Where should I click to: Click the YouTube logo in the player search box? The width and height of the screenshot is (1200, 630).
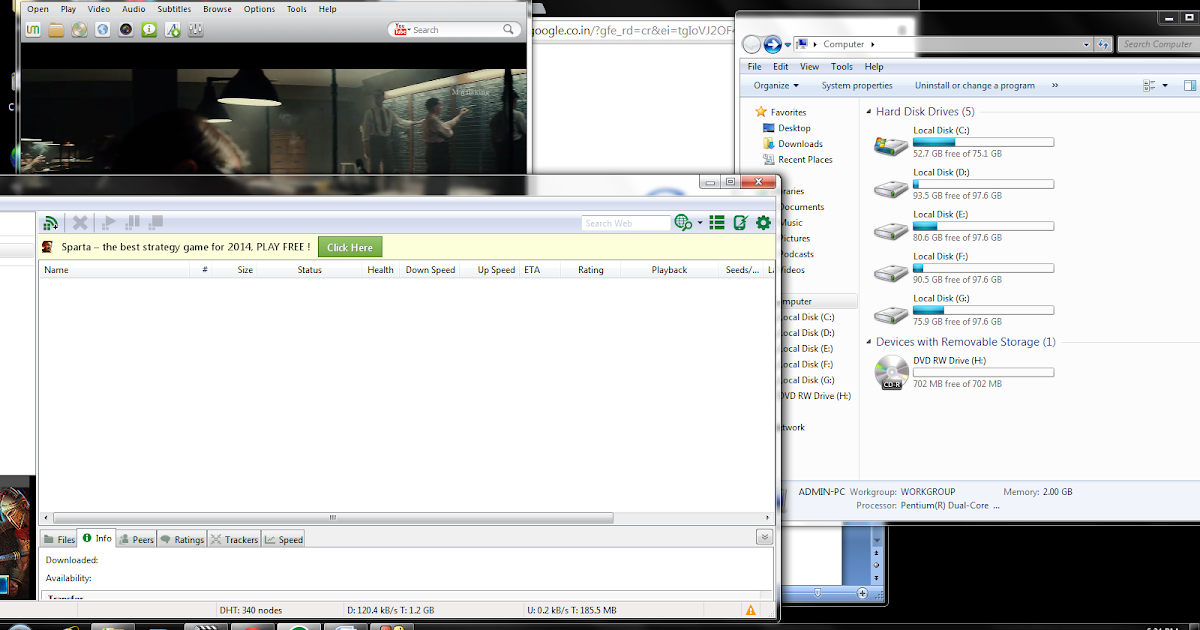(x=400, y=30)
